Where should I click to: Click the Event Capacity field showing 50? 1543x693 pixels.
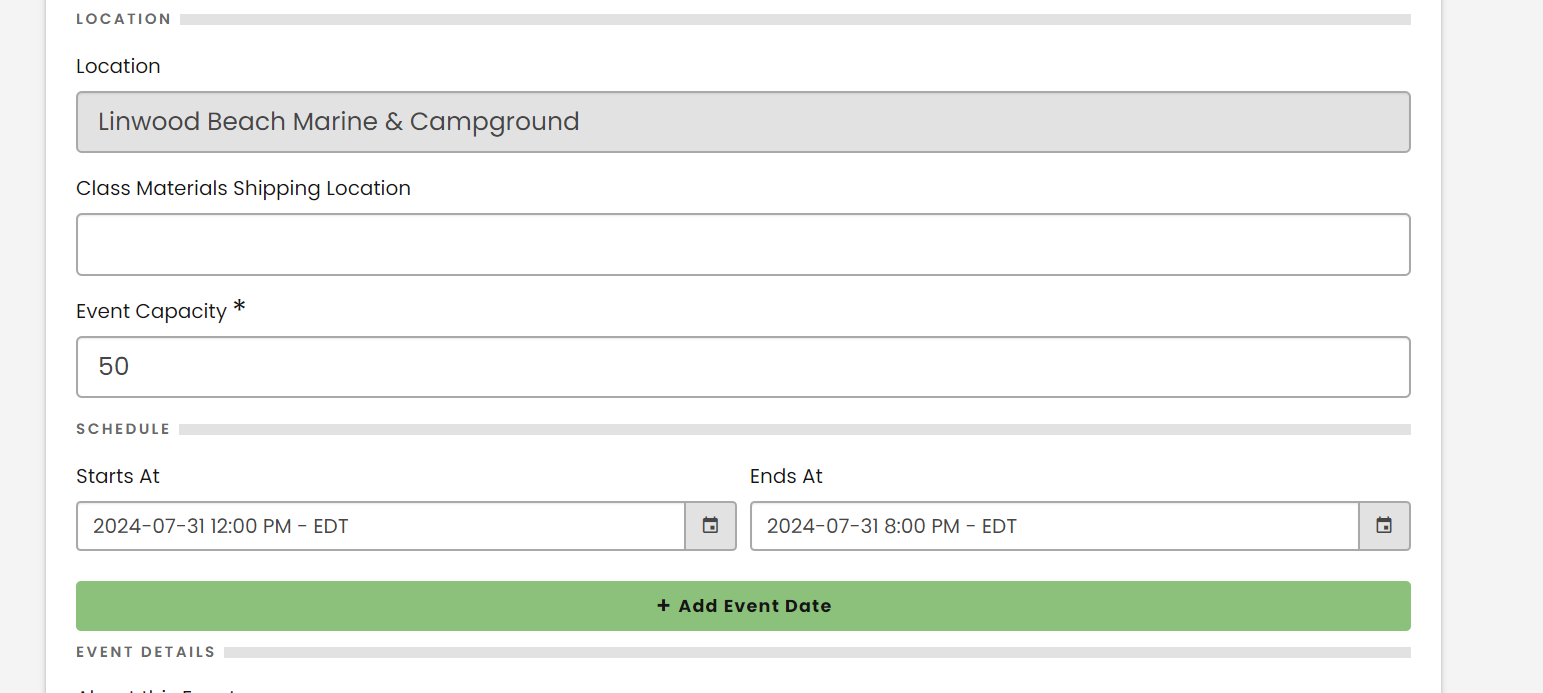coord(743,367)
